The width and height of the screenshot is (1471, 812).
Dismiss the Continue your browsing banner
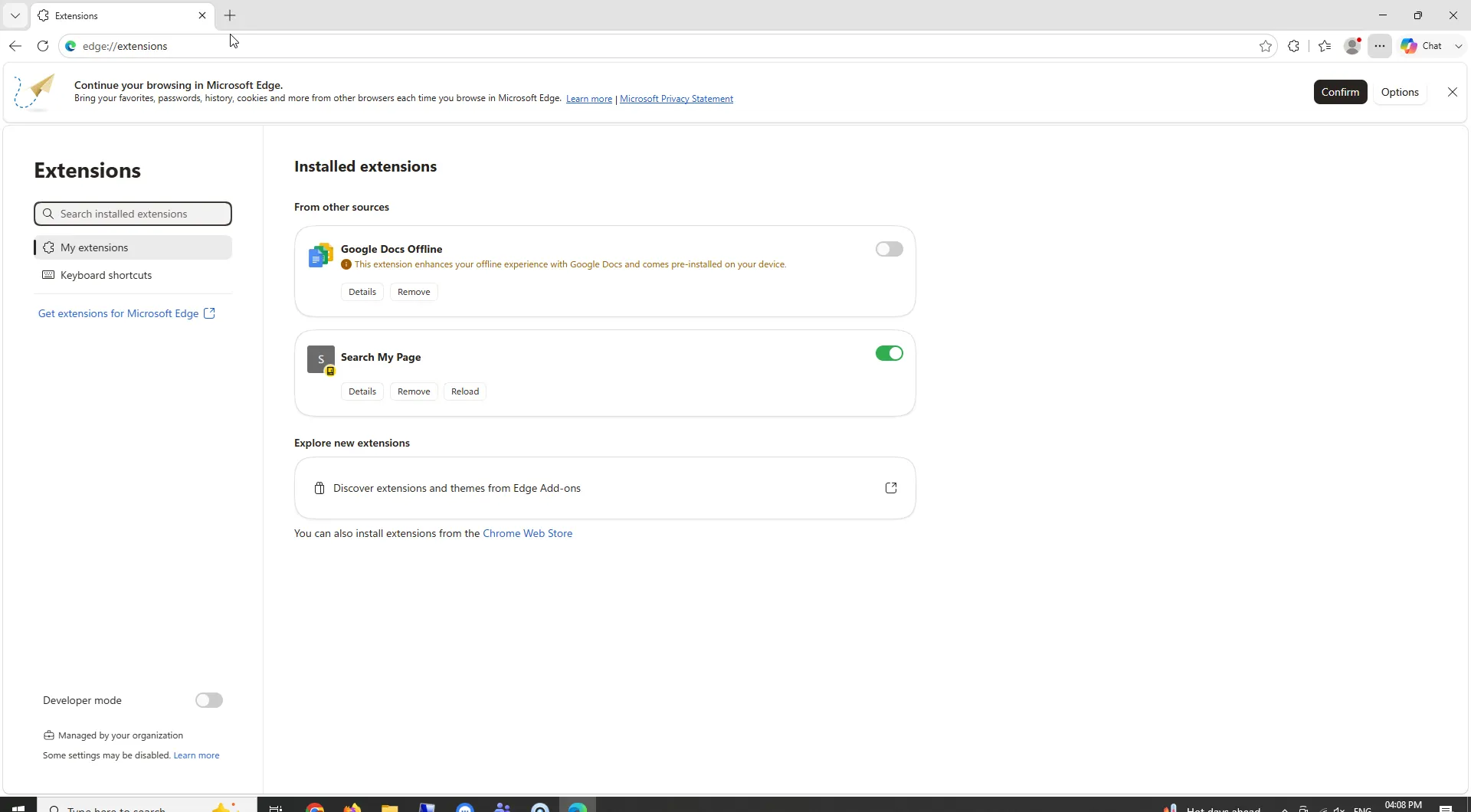click(x=1453, y=92)
